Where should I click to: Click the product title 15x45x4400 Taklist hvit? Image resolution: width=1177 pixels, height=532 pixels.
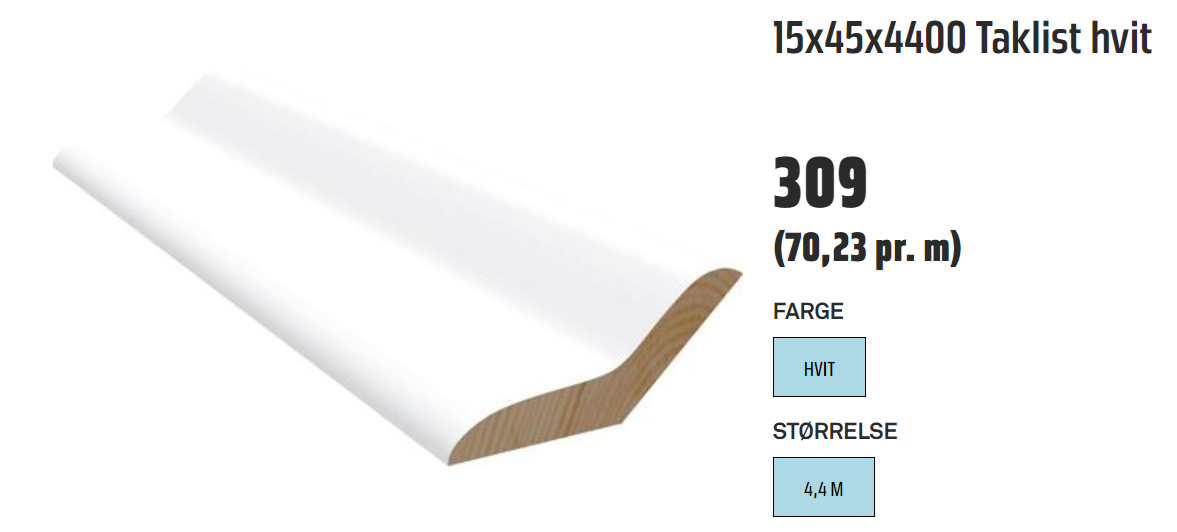[962, 38]
